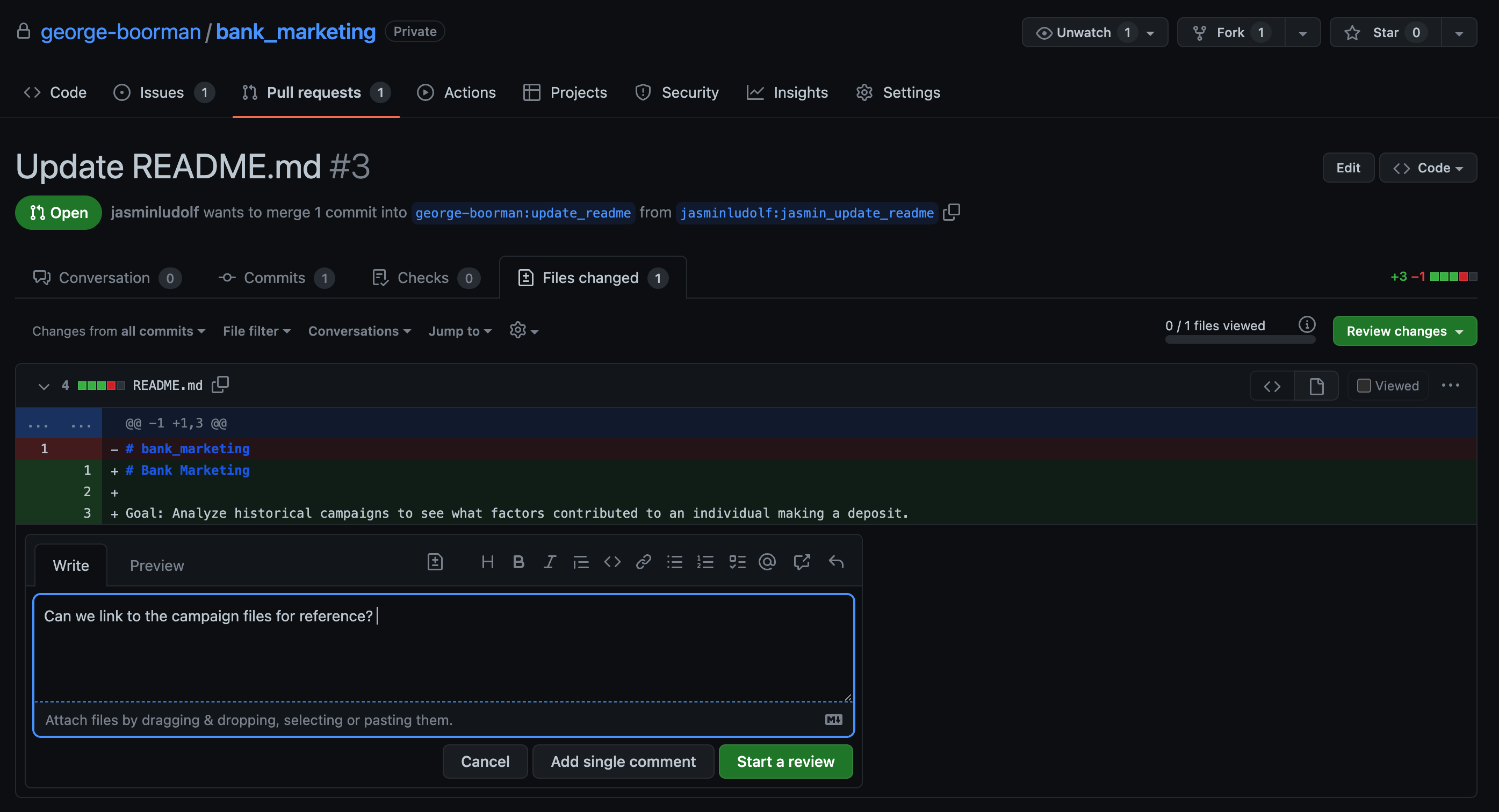Add a bulleted list to comment
This screenshot has width=1499, height=812.
click(x=674, y=562)
